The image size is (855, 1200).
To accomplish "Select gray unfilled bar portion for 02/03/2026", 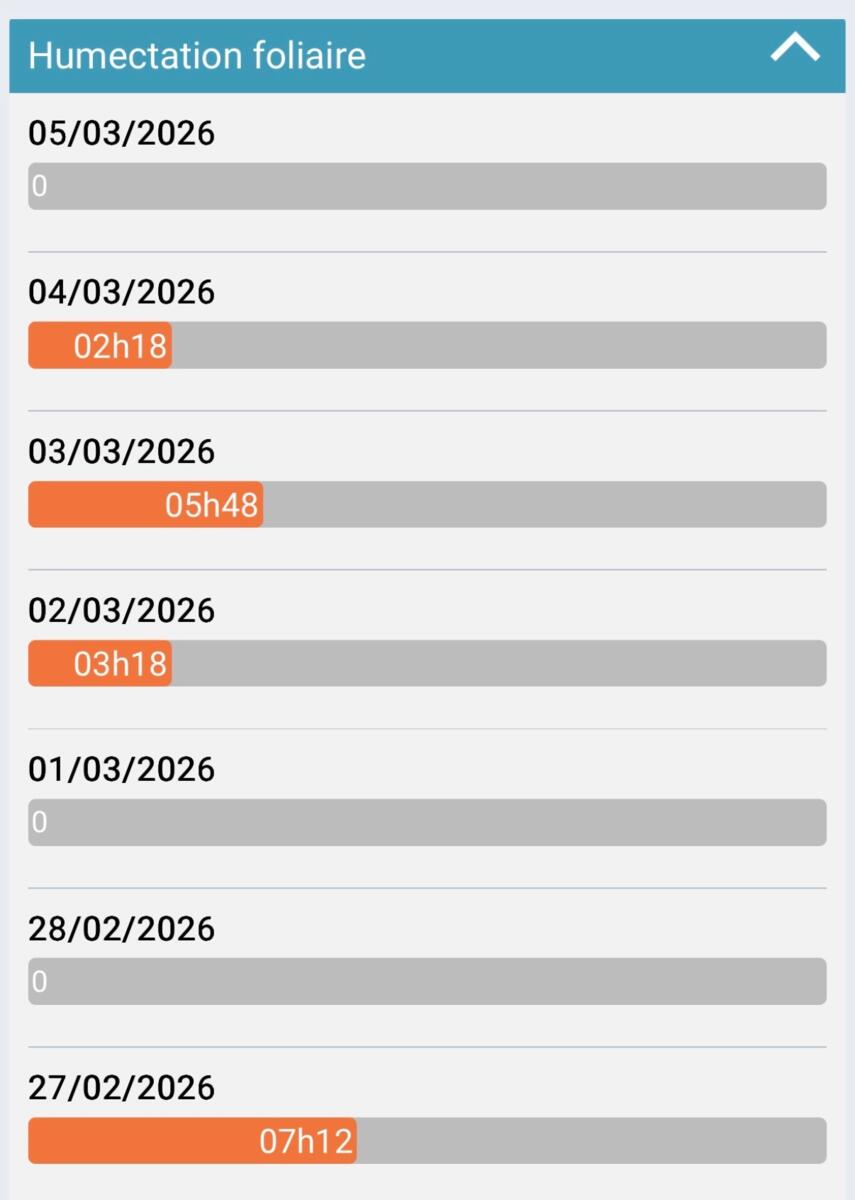I will pos(498,663).
